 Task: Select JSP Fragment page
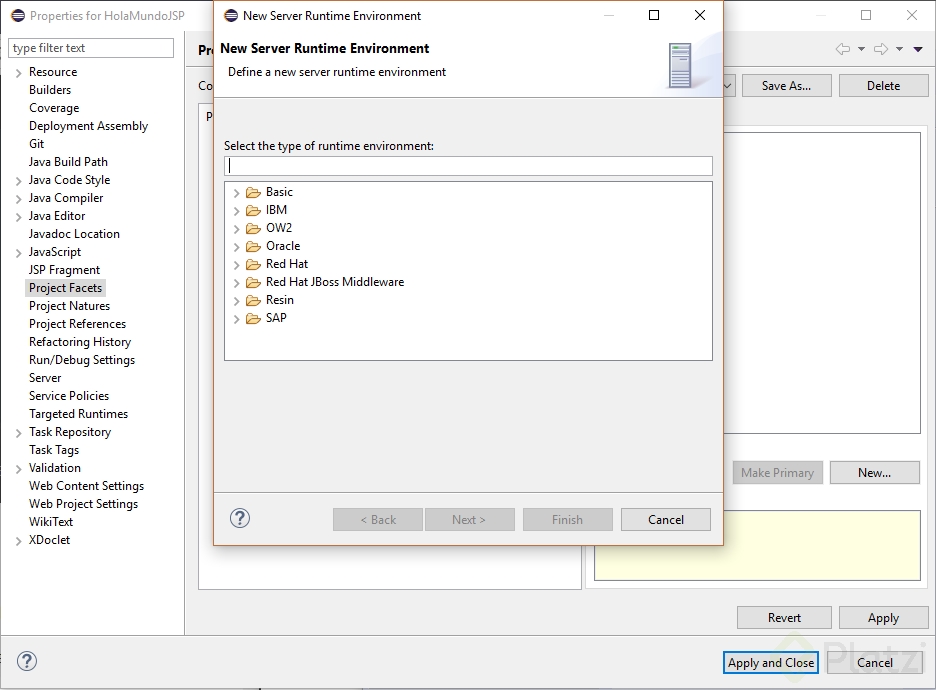[x=64, y=270]
